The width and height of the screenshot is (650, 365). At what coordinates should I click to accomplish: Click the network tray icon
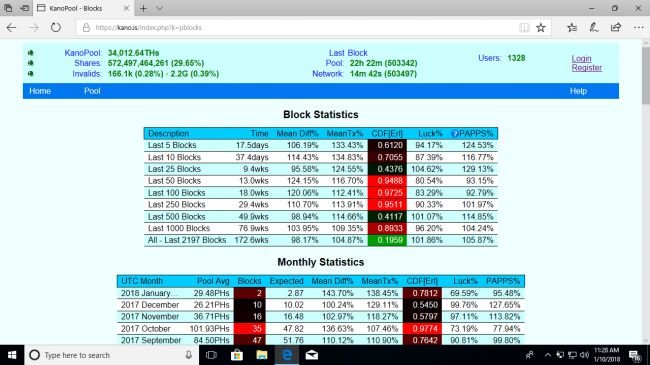point(572,355)
